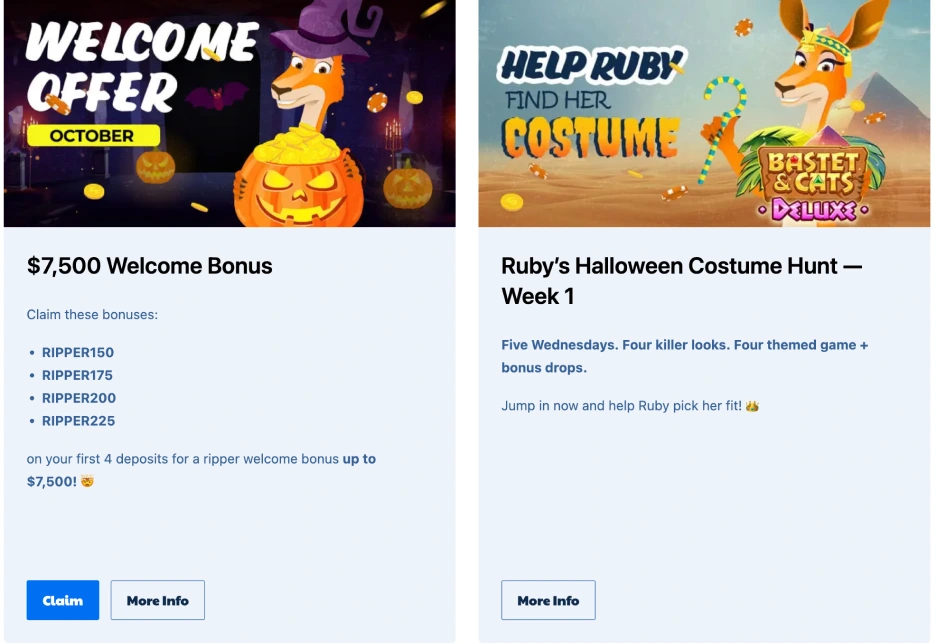Click the '$7,500 Welcome Bonus' heading
The image size is (937, 644).
click(150, 266)
